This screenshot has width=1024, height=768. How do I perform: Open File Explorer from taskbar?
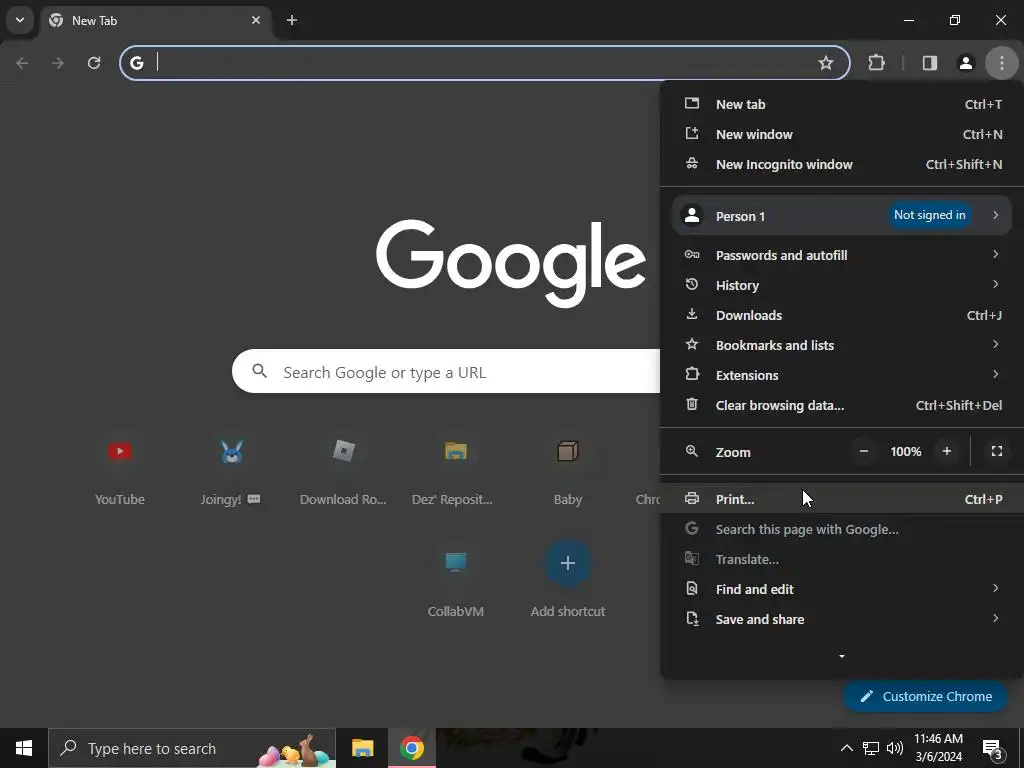(362, 748)
